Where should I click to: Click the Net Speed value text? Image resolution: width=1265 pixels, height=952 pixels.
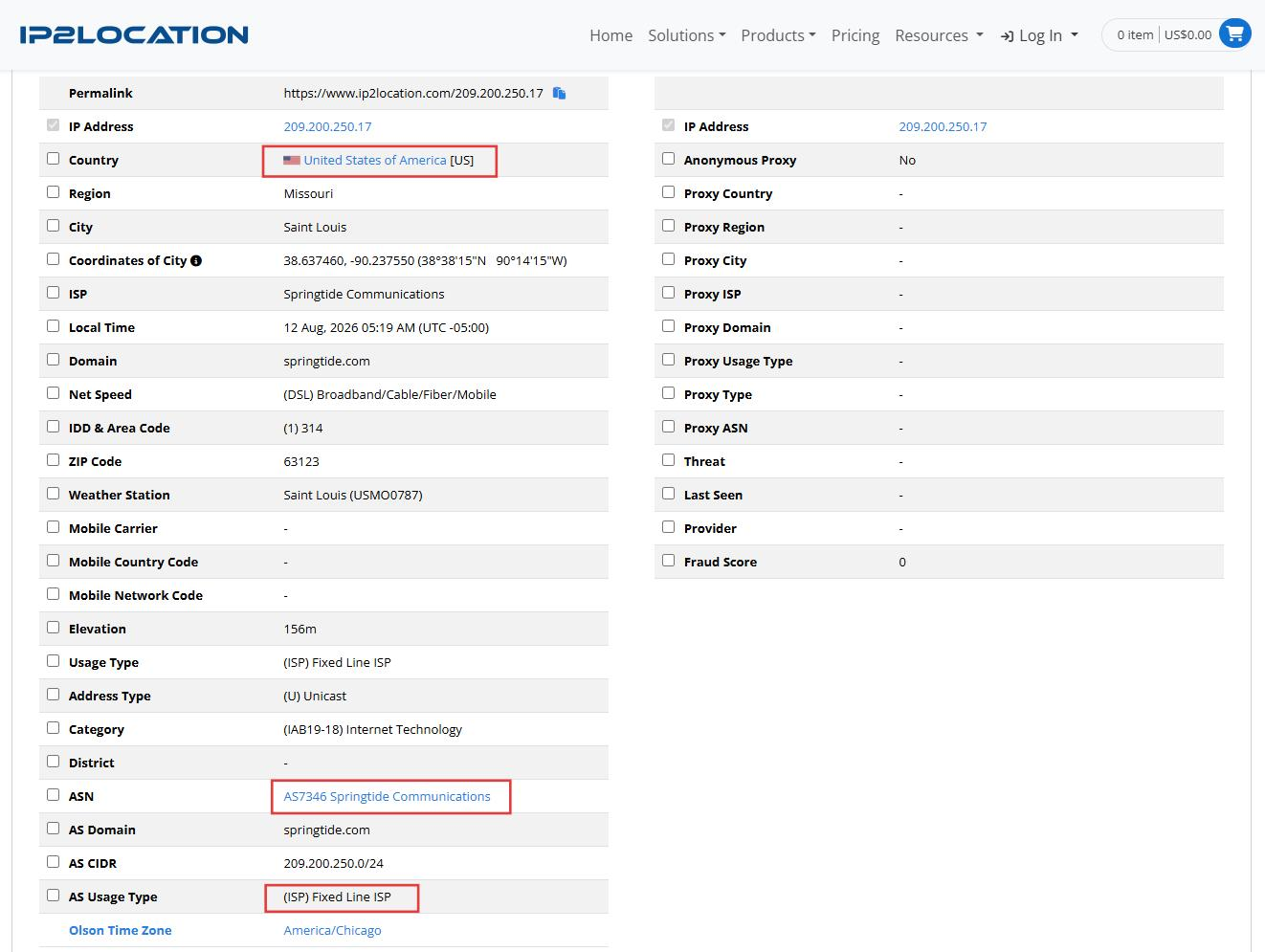tap(389, 394)
